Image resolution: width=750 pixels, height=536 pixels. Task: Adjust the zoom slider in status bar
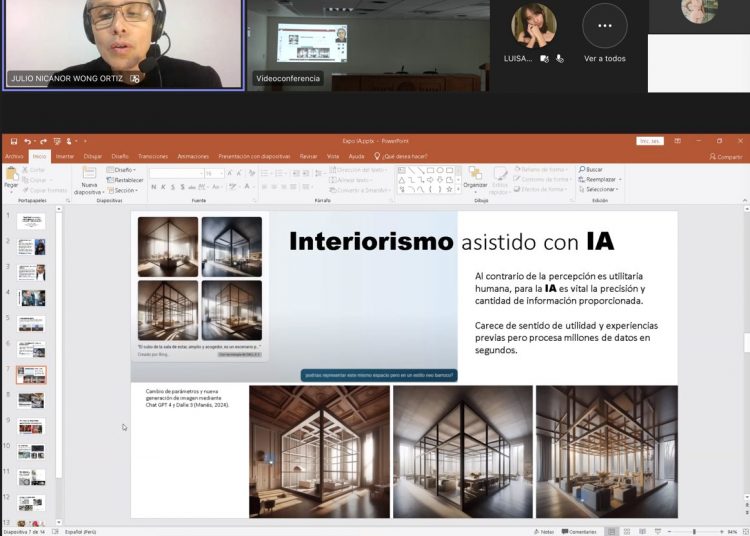(694, 531)
